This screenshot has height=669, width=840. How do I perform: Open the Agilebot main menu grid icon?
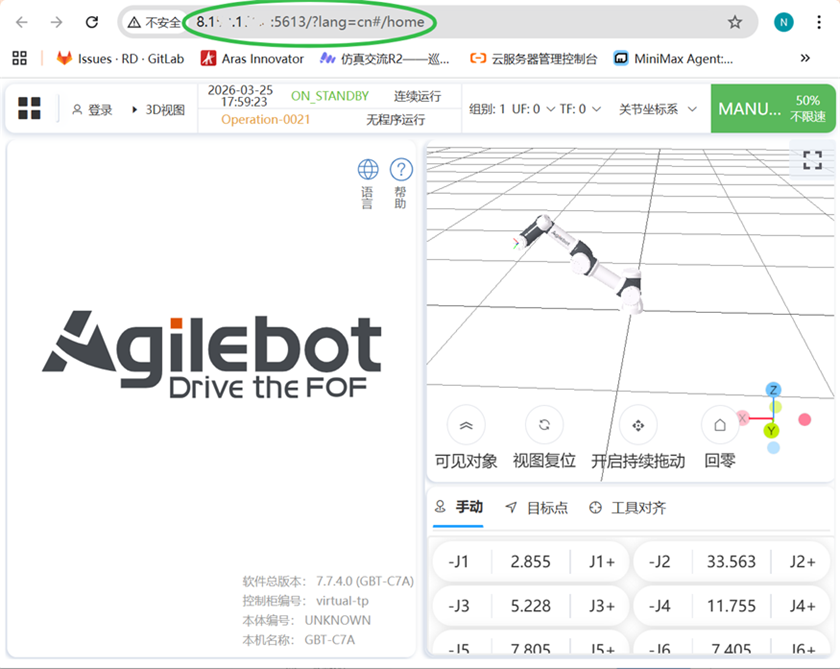point(29,108)
